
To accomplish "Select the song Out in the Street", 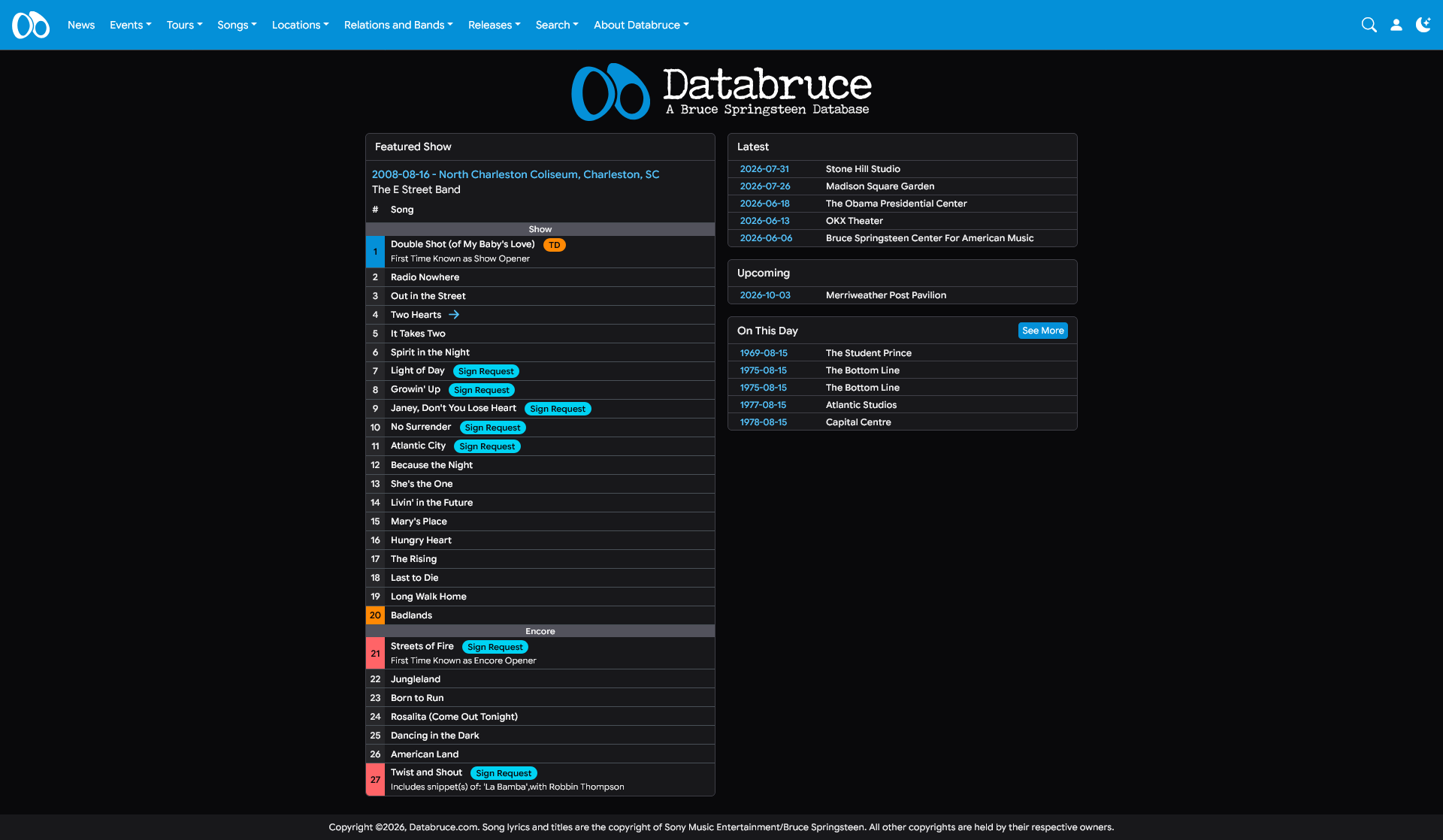I will 428,296.
